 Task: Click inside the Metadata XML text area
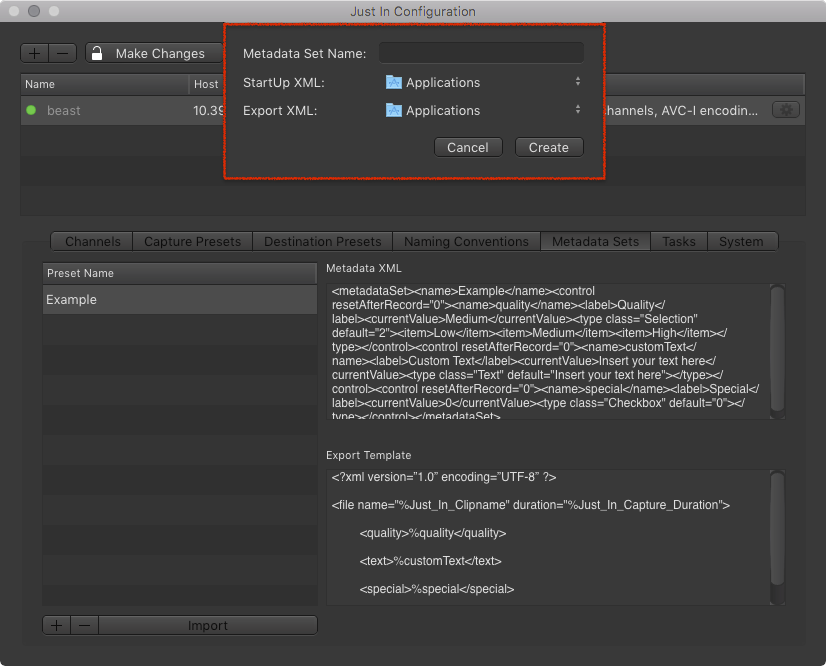[548, 351]
